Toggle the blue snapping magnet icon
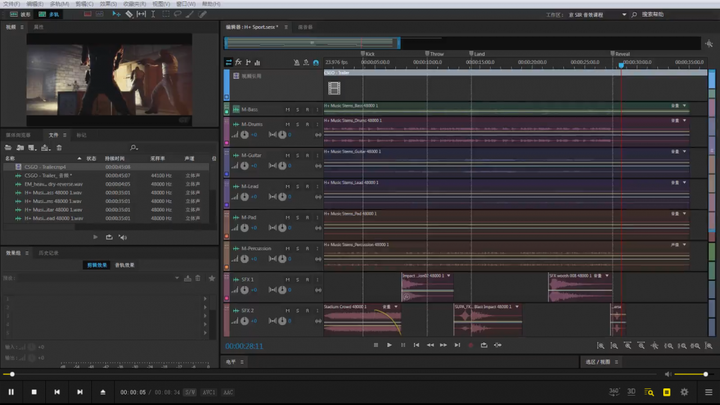720x405 pixels. click(316, 62)
